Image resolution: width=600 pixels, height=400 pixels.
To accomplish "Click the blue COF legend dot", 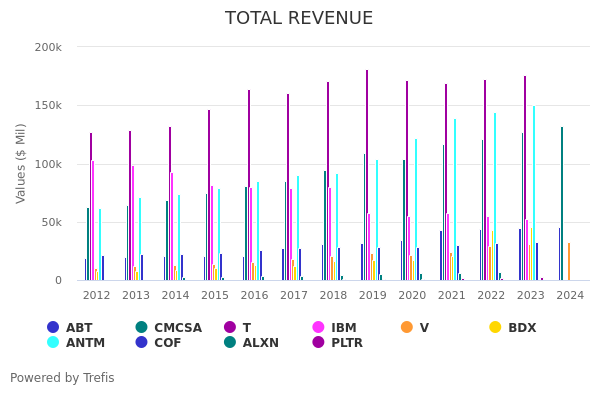I will click(x=141, y=343).
